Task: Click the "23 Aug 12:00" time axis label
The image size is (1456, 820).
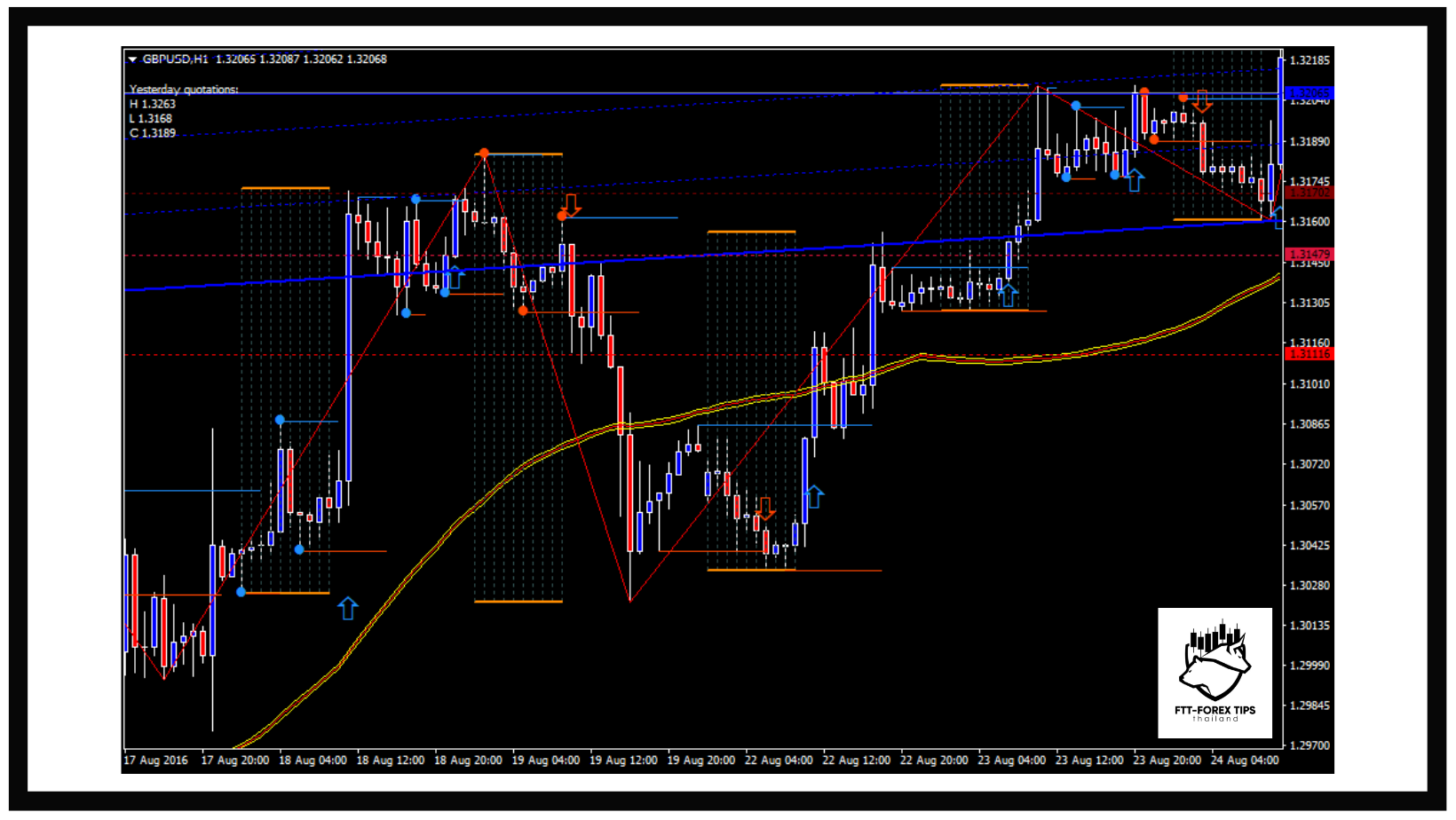Action: click(1089, 761)
